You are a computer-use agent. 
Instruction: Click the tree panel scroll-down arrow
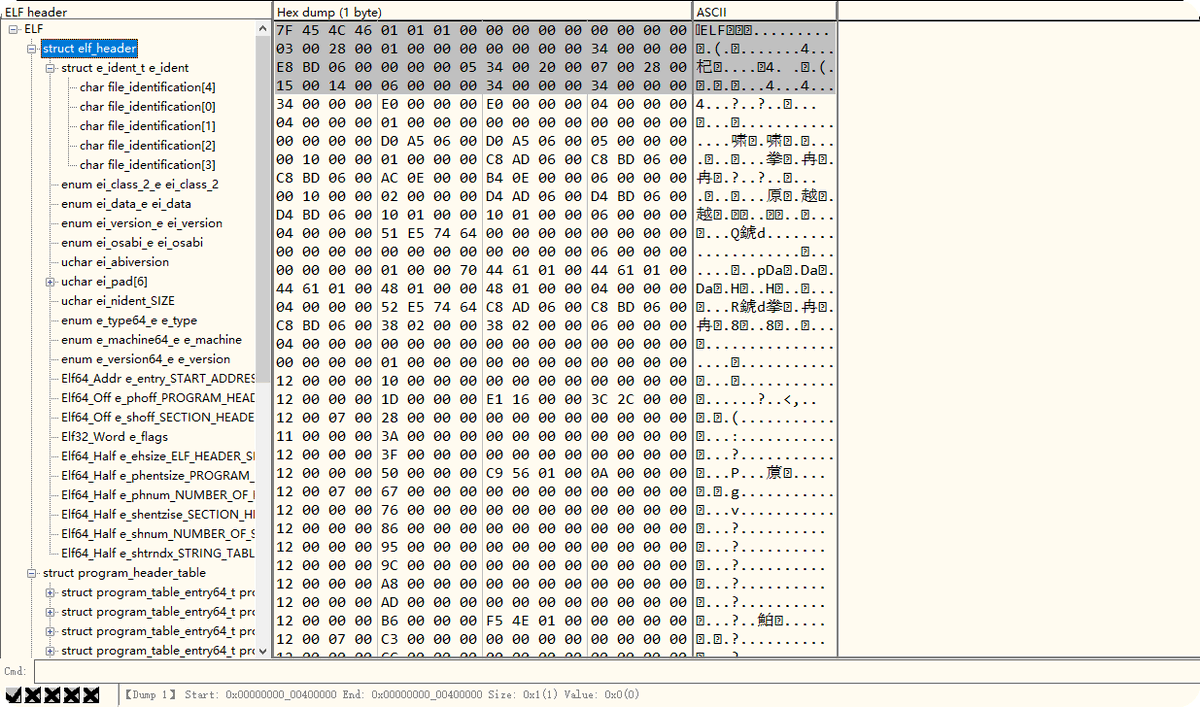(x=263, y=650)
